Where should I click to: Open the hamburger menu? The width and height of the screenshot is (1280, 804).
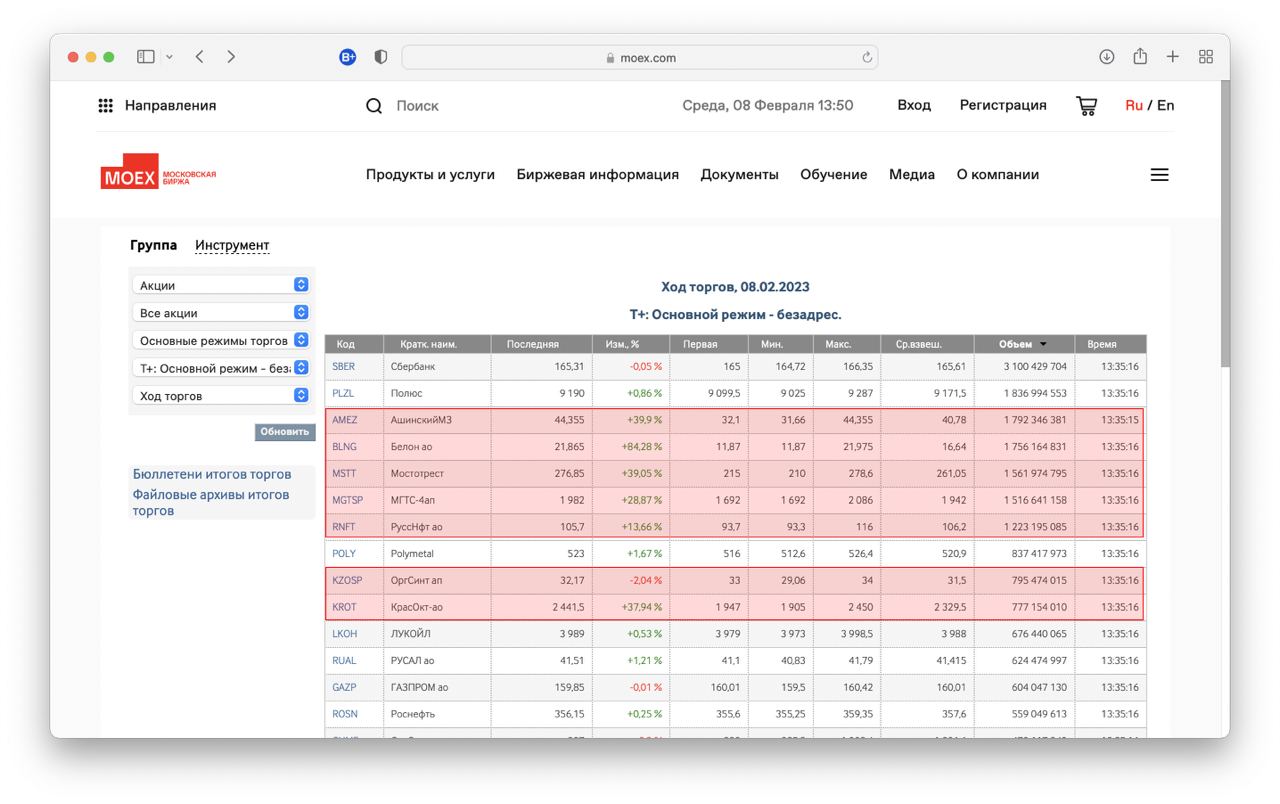click(x=1160, y=174)
